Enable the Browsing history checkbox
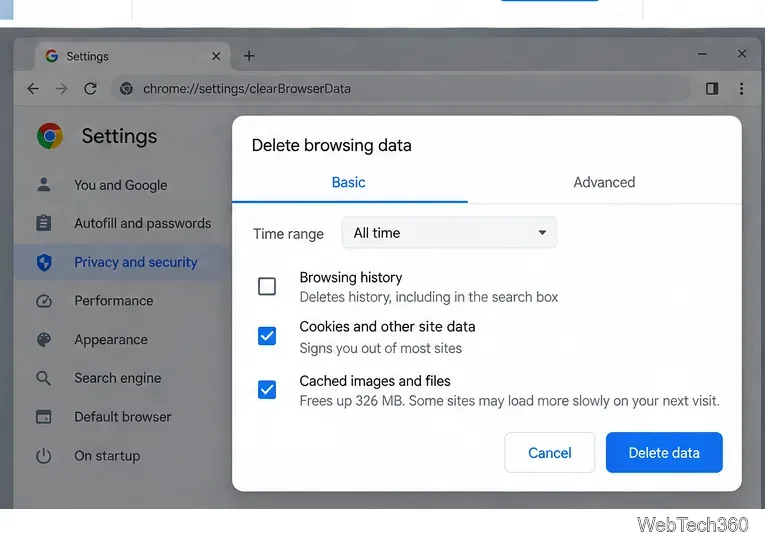This screenshot has width=765, height=551. pos(267,286)
